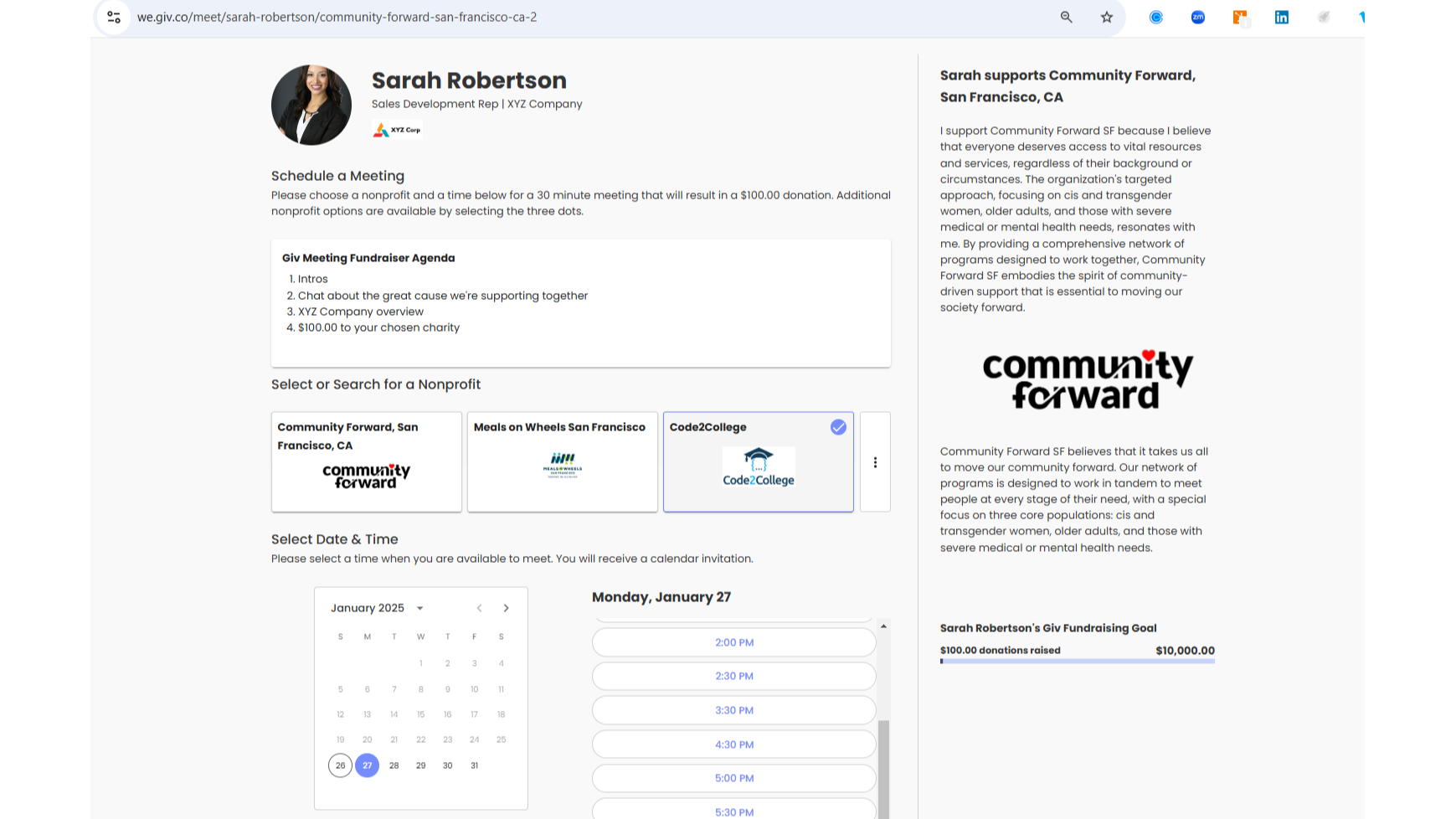This screenshot has height=819, width=1456.
Task: Select January 28 on the calendar
Action: tap(394, 765)
